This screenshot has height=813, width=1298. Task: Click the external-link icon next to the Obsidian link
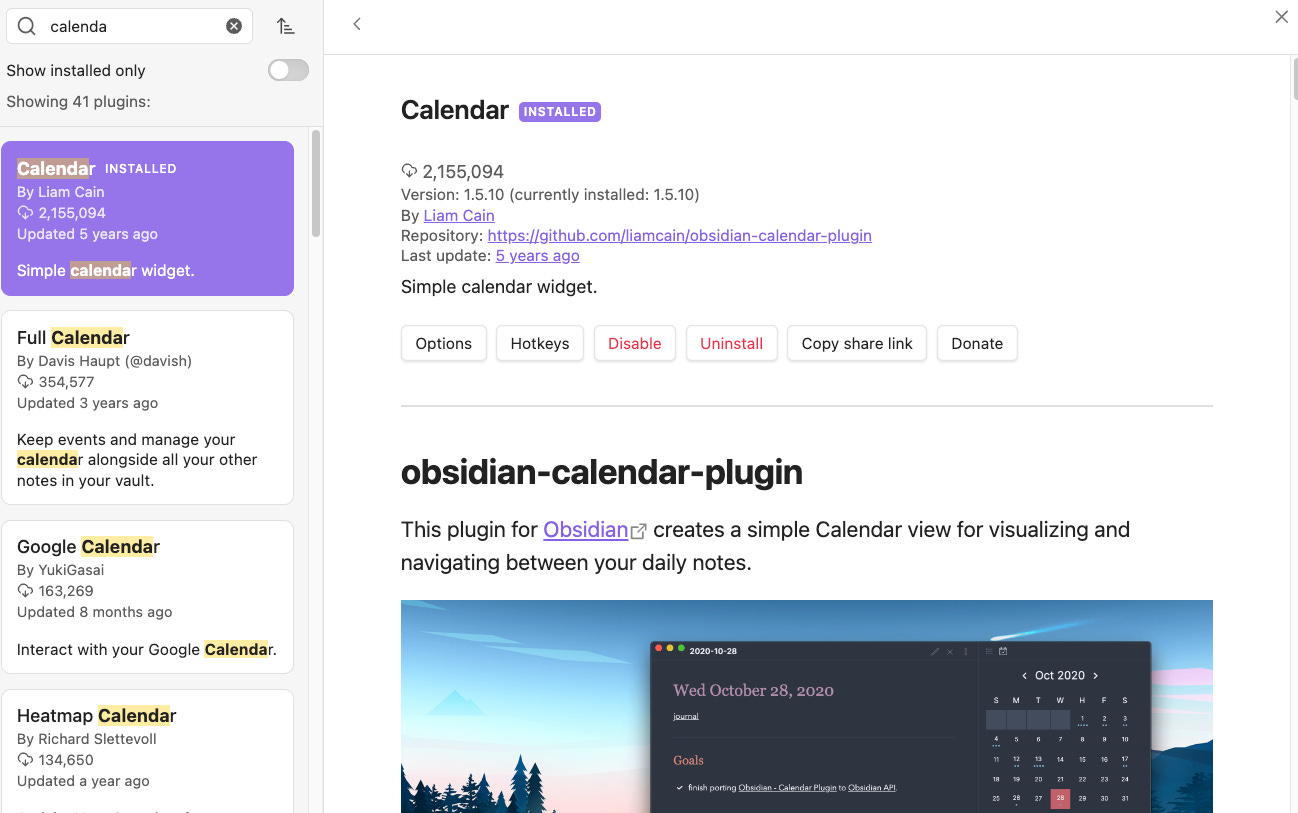coord(640,531)
